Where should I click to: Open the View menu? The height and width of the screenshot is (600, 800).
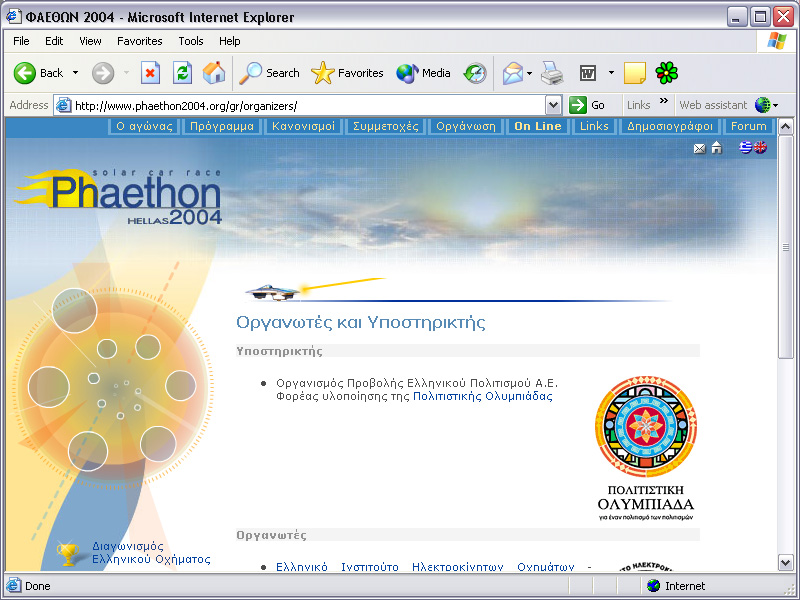click(x=90, y=41)
